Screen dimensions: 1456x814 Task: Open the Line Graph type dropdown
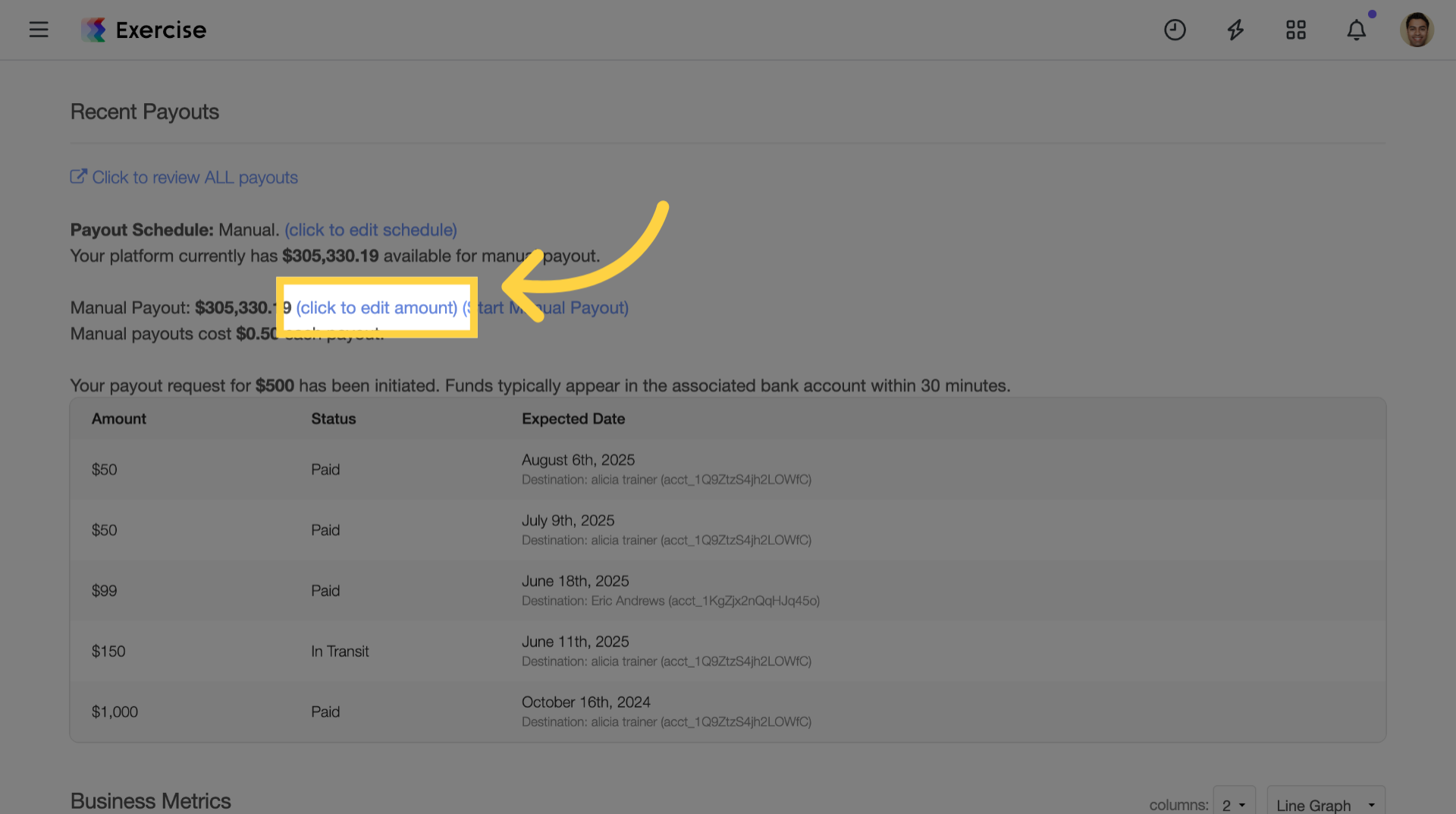(x=1326, y=804)
